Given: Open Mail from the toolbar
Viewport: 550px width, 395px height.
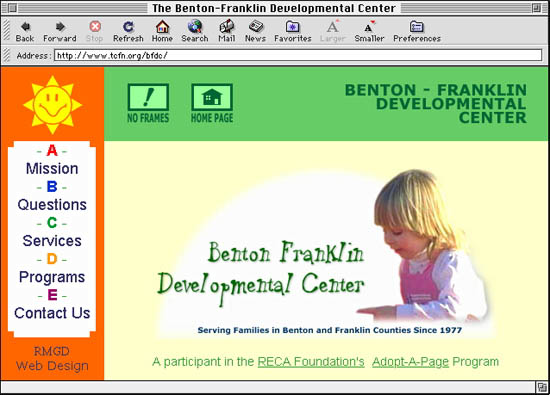Looking at the screenshot, I should pos(227,31).
